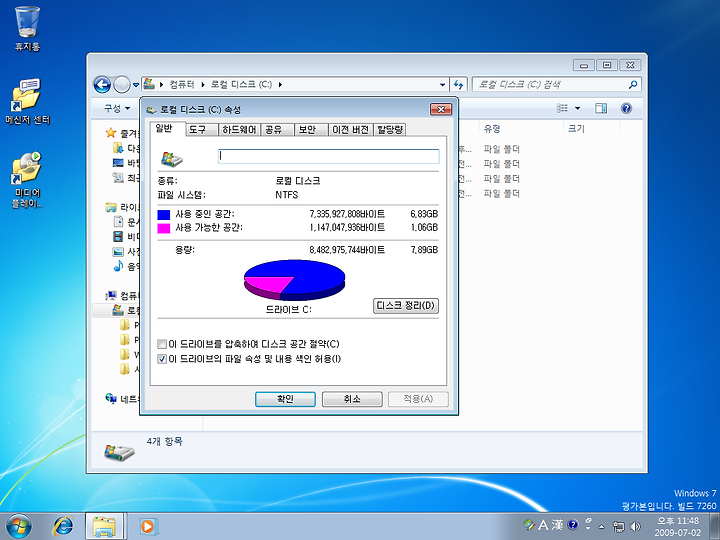720x540 pixels.
Task: Click the Explorer forward navigation arrow
Action: click(x=122, y=84)
